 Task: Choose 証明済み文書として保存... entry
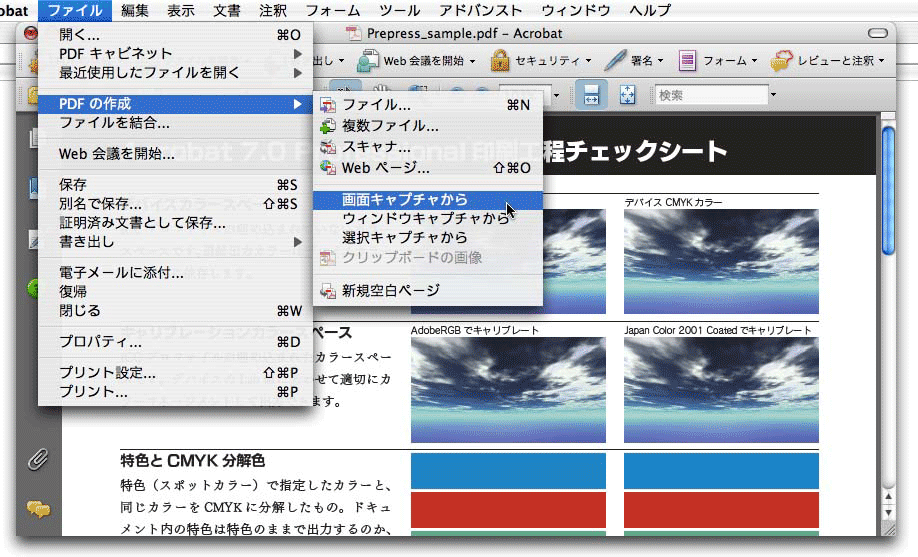(x=175, y=223)
